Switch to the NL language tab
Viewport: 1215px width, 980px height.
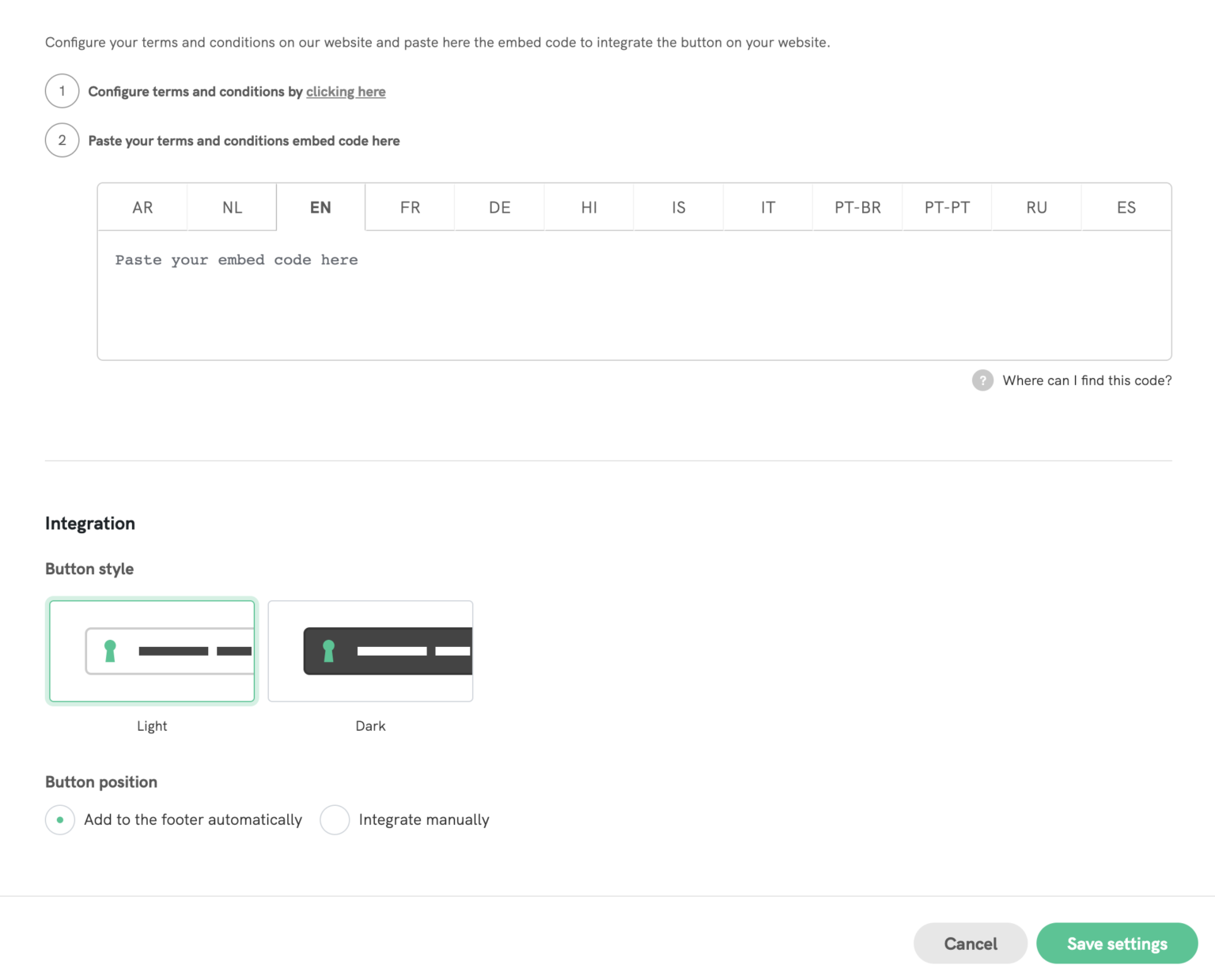coord(232,207)
